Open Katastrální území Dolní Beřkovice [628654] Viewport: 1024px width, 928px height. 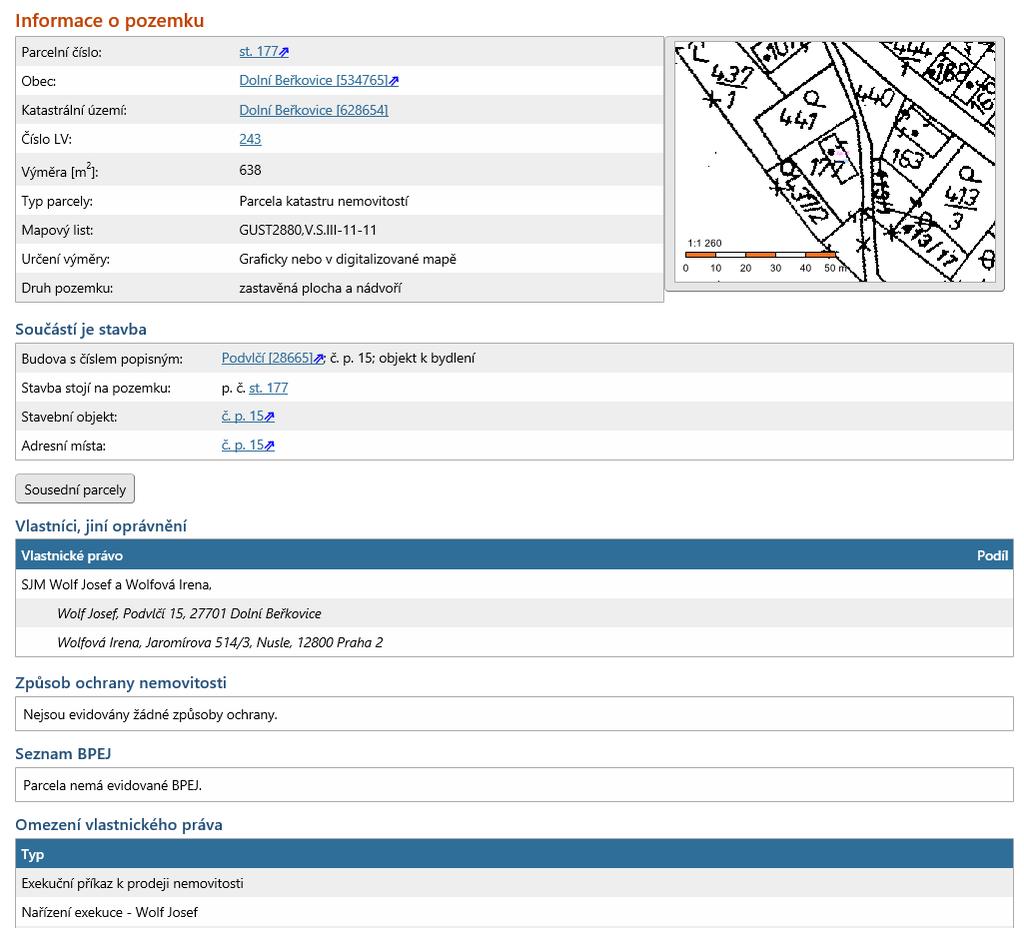pos(313,110)
